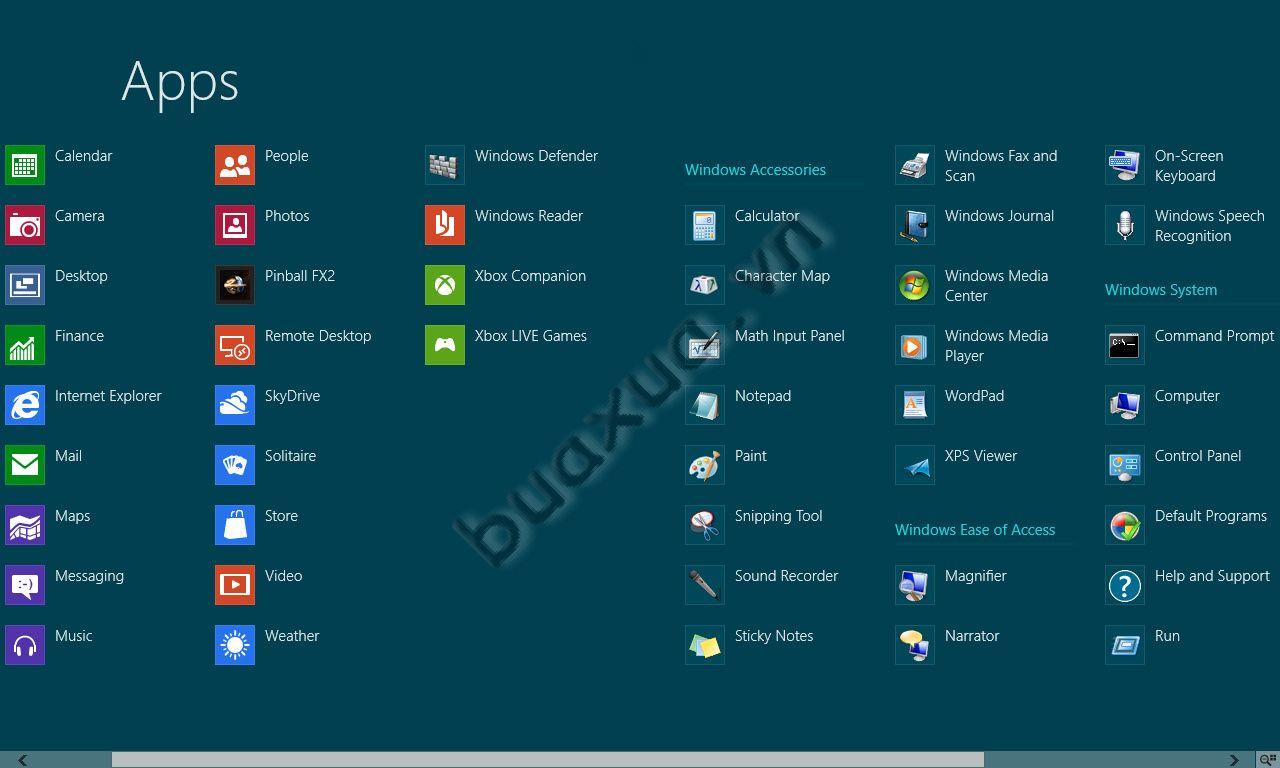This screenshot has width=1280, height=768.
Task: Open Snipping Tool scissors icon
Action: pyautogui.click(x=705, y=525)
